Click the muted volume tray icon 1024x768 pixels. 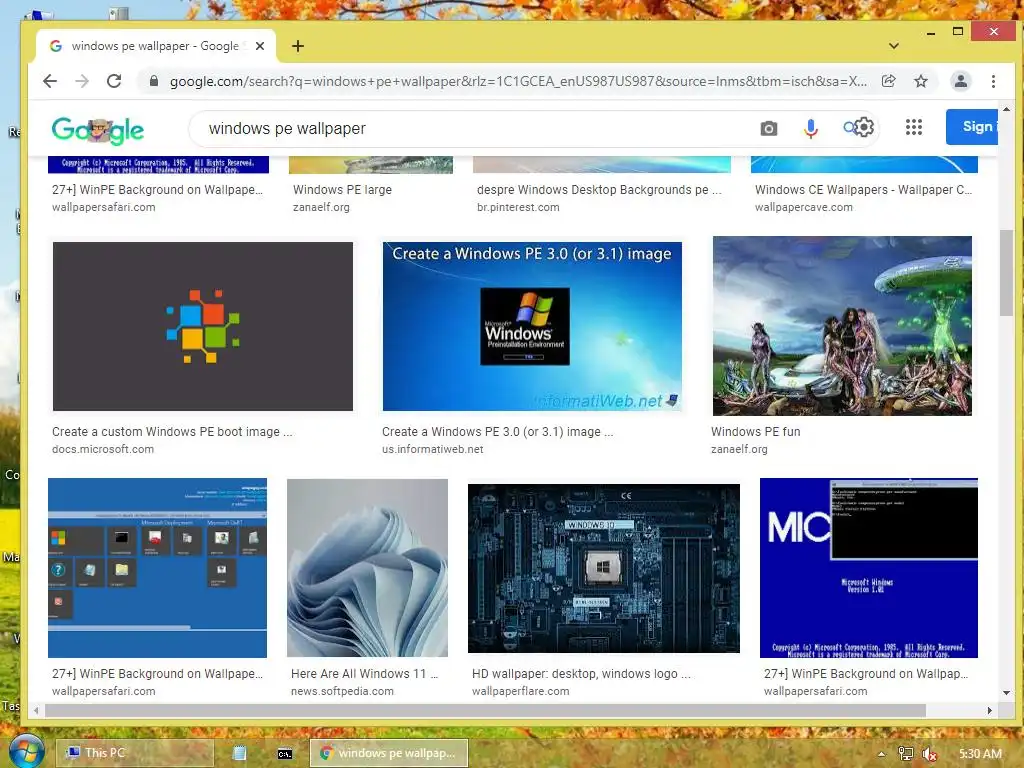[x=930, y=754]
